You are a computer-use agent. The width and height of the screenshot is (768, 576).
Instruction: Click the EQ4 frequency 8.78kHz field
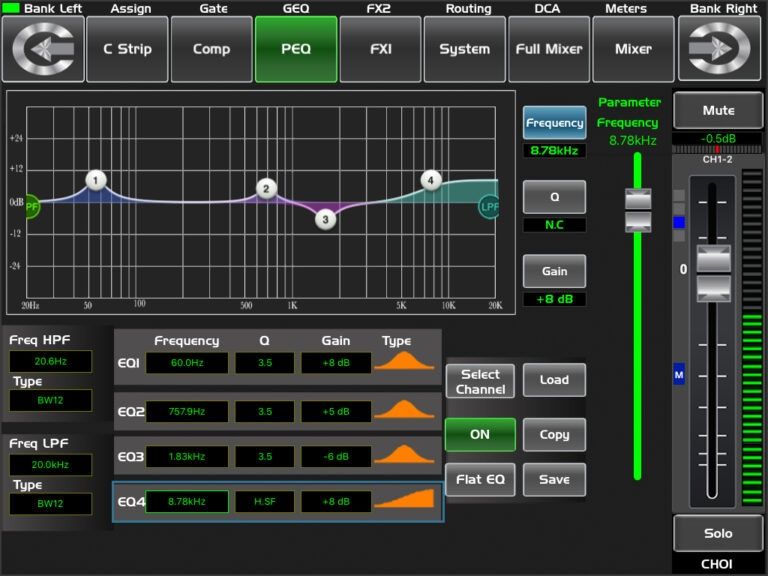coord(187,502)
